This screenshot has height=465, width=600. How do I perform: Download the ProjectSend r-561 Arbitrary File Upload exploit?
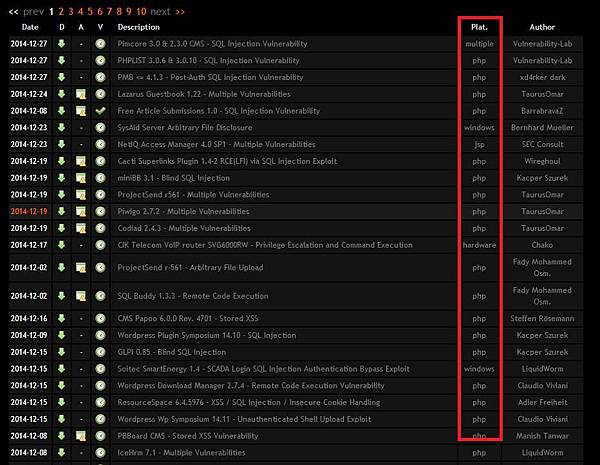(62, 268)
